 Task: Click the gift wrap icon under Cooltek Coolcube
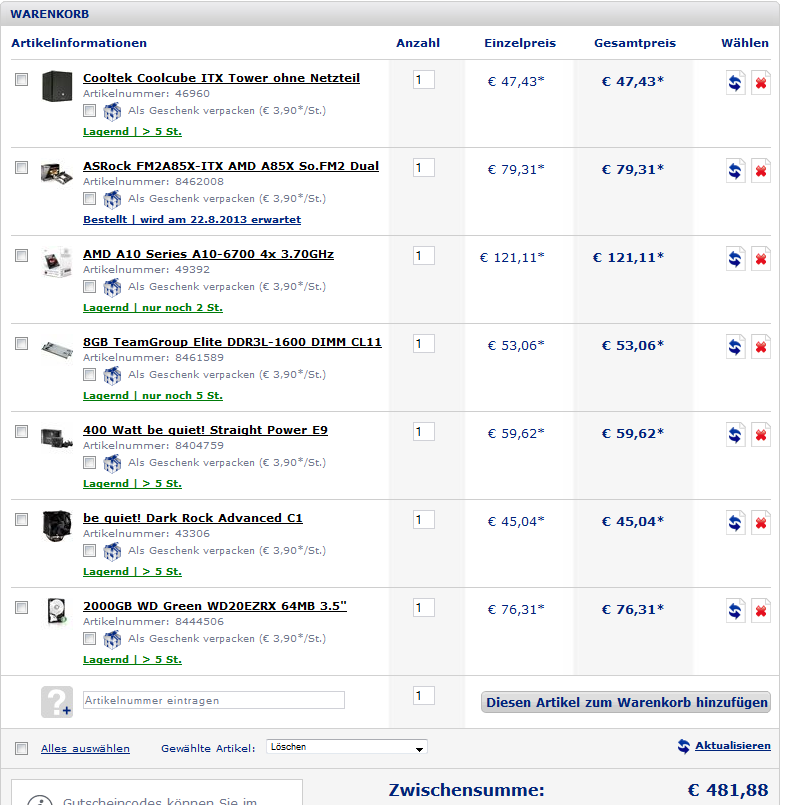pyautogui.click(x=112, y=111)
